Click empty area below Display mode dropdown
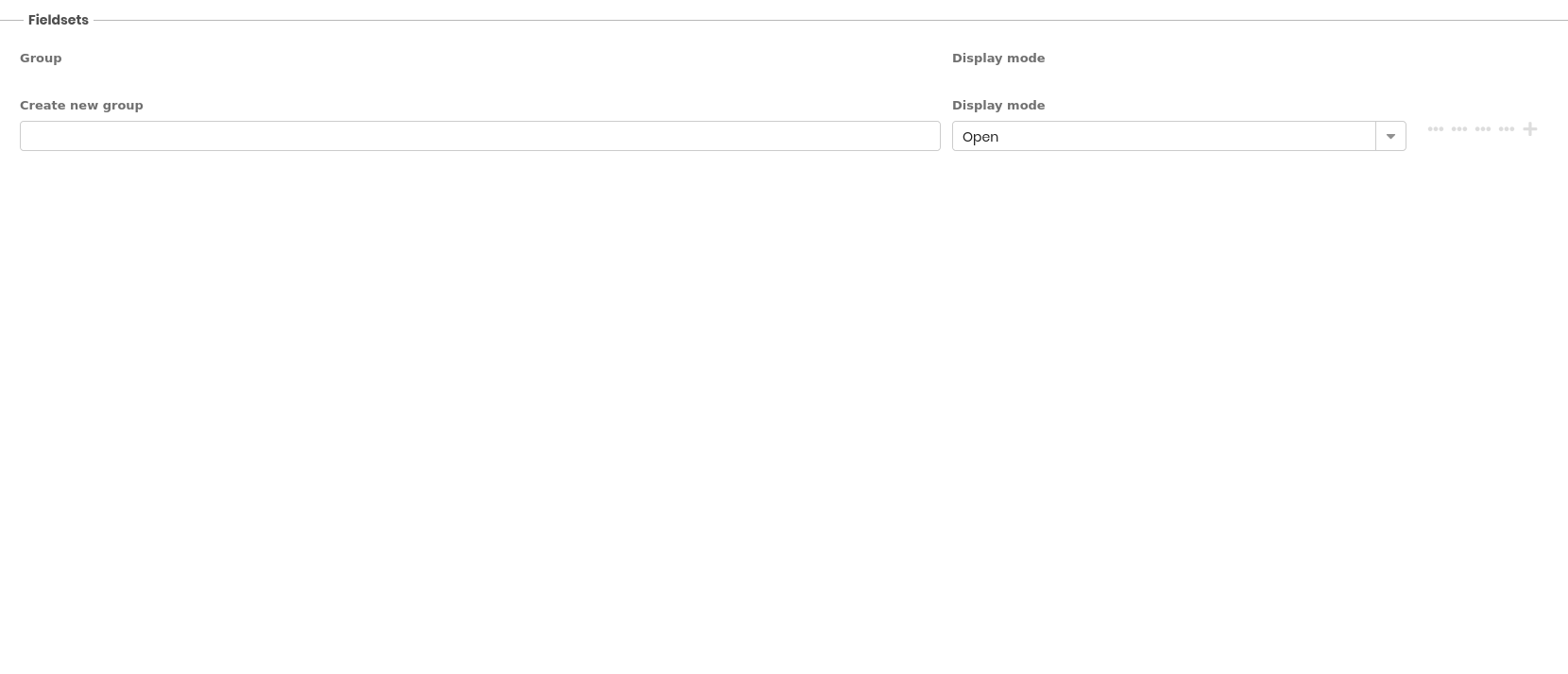Viewport: 1568px width, 674px height. [x=1179, y=283]
